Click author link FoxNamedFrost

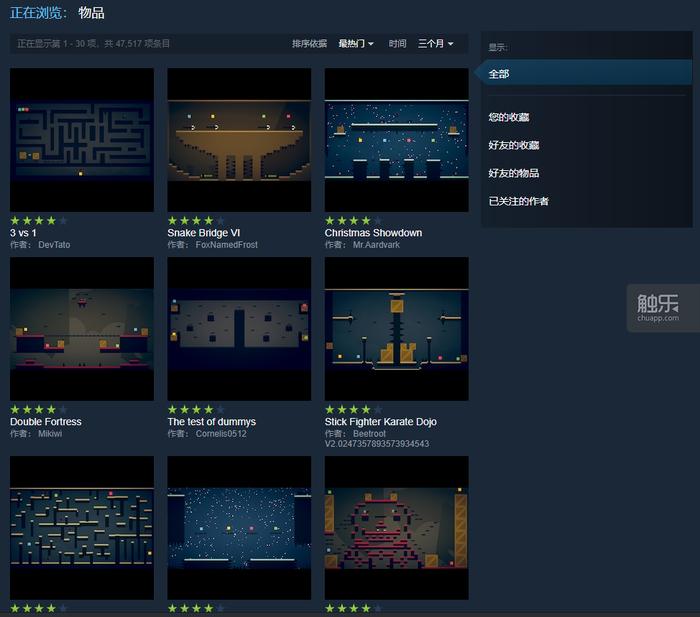[x=226, y=245]
